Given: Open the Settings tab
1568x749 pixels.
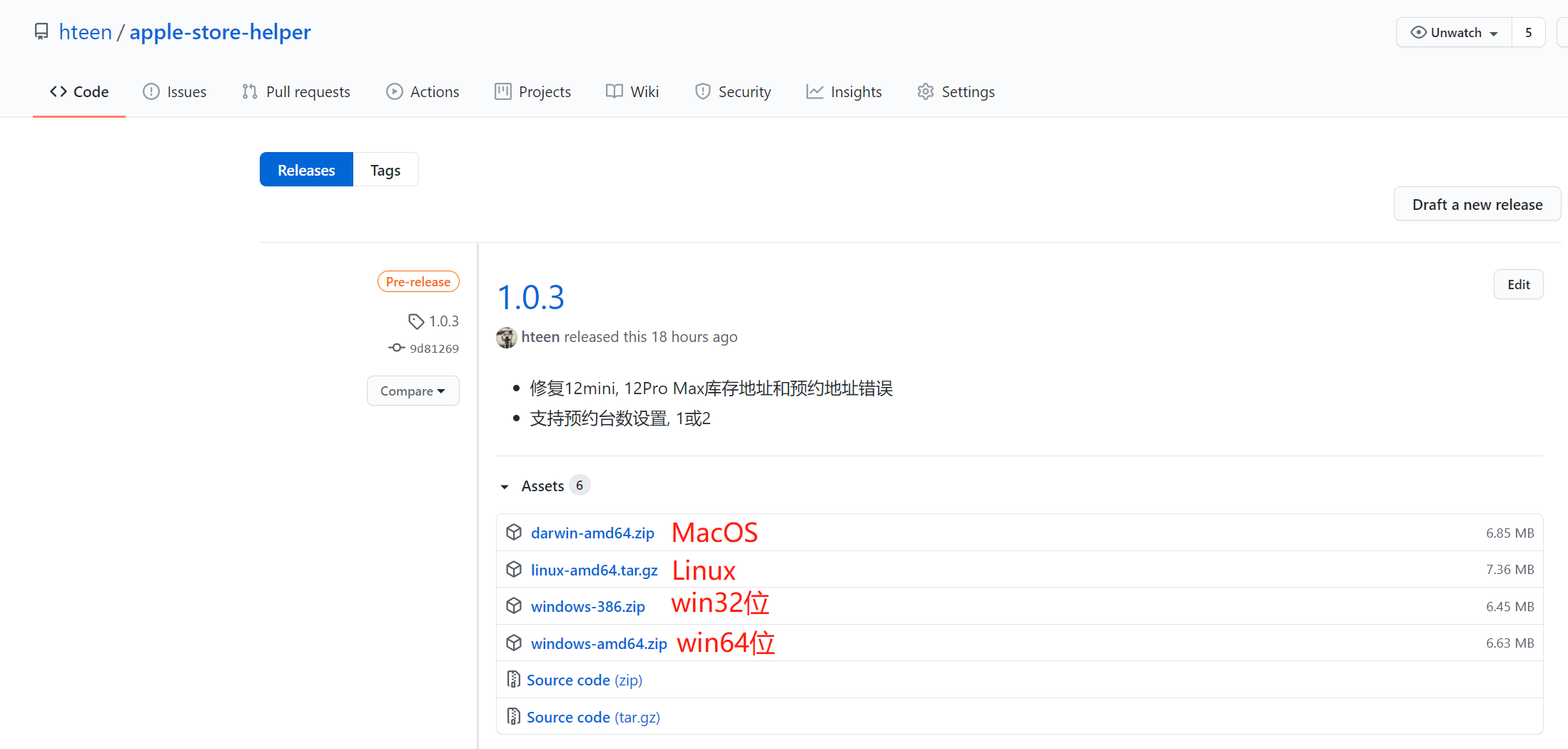Looking at the screenshot, I should point(956,92).
